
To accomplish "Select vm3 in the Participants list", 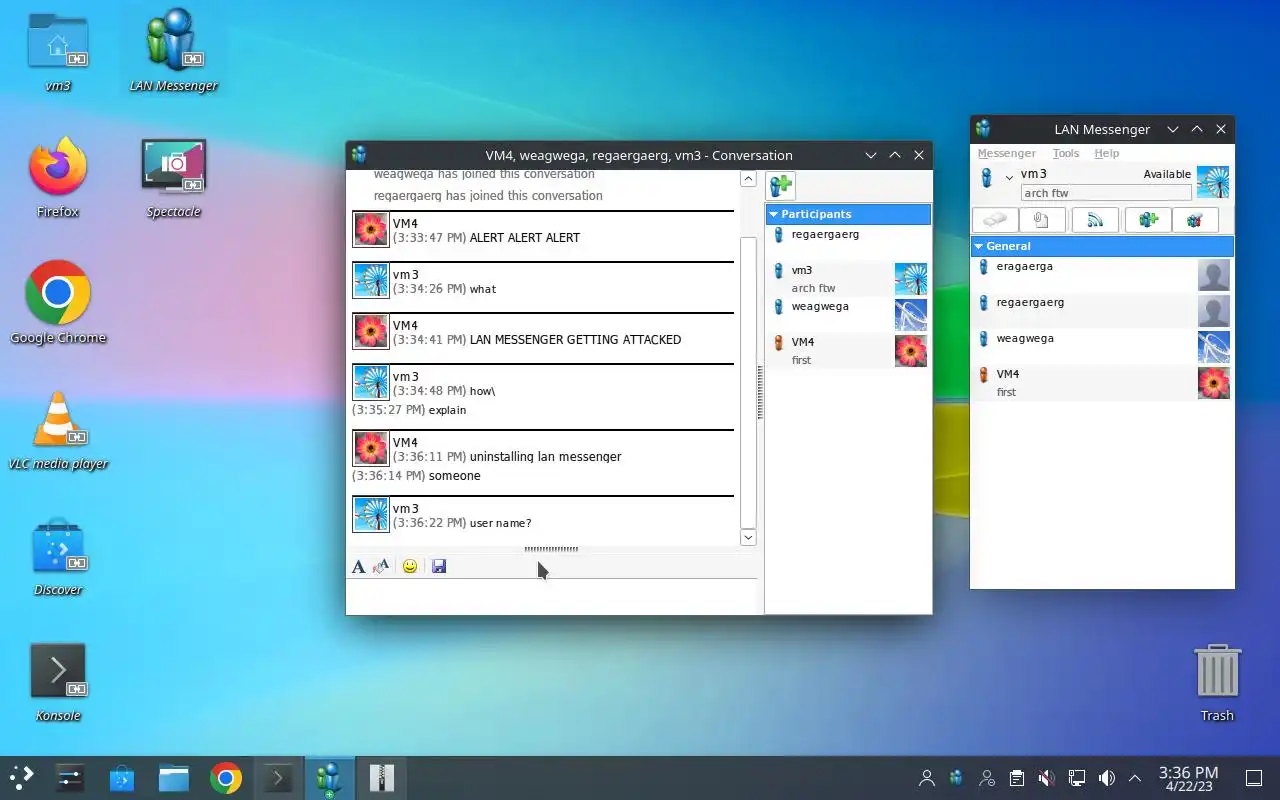I will click(x=848, y=278).
